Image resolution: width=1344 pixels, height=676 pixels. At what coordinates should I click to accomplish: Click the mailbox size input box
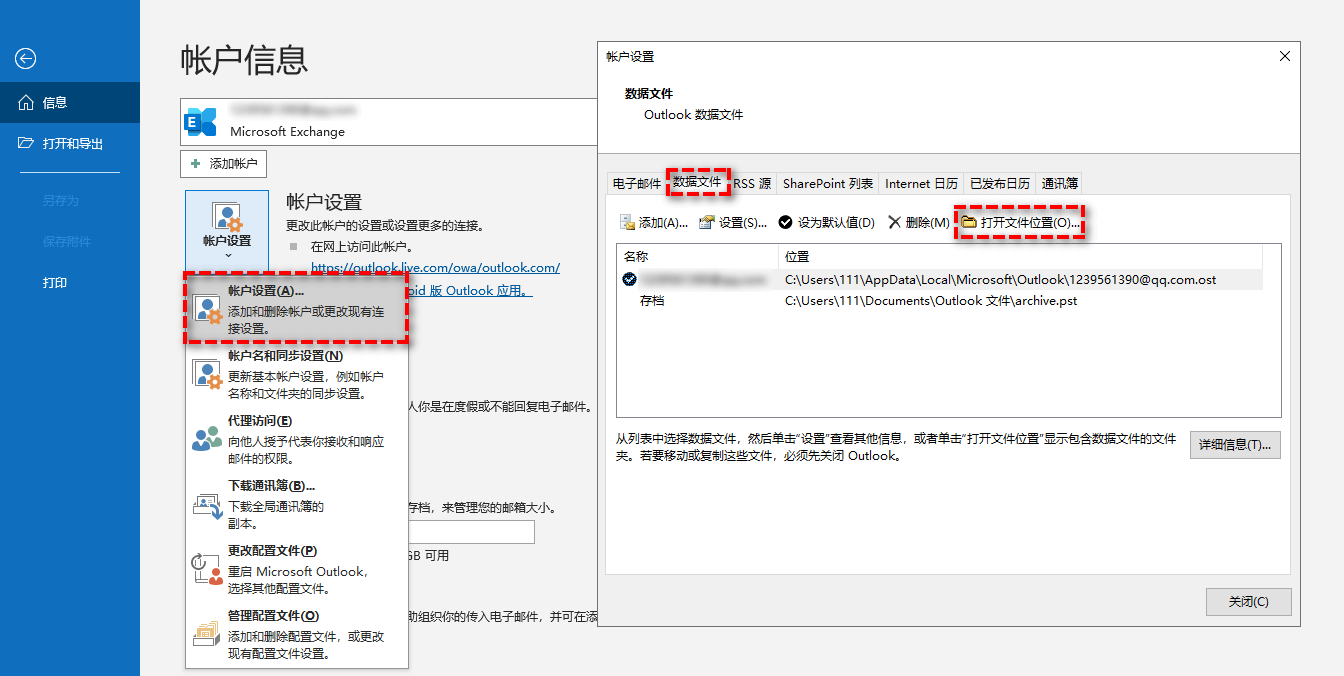(x=471, y=532)
